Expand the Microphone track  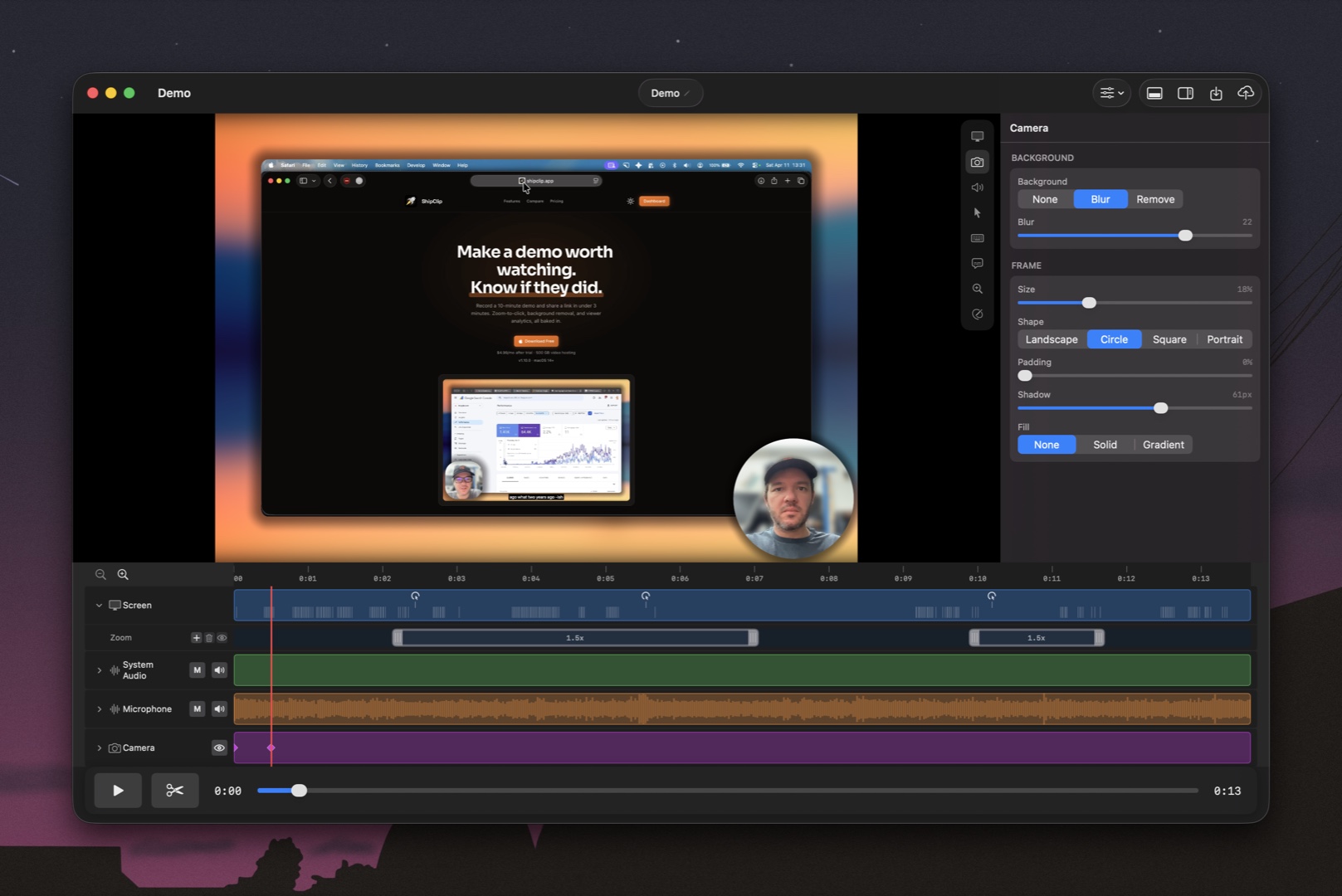[x=99, y=709]
